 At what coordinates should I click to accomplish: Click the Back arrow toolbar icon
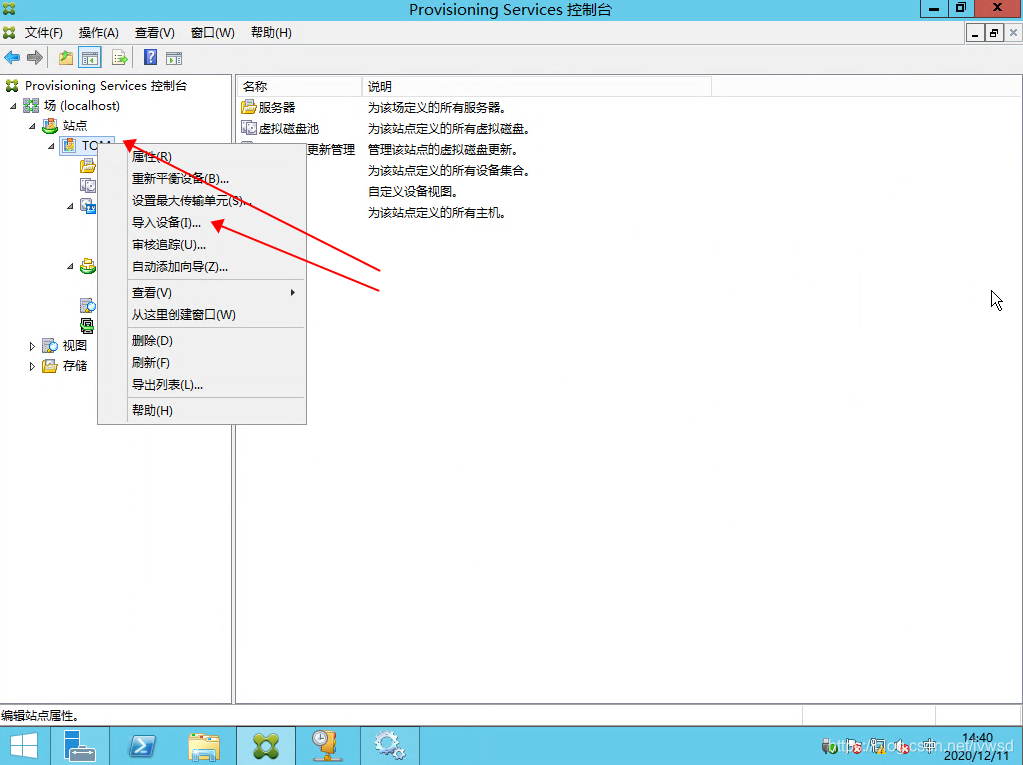pos(12,58)
